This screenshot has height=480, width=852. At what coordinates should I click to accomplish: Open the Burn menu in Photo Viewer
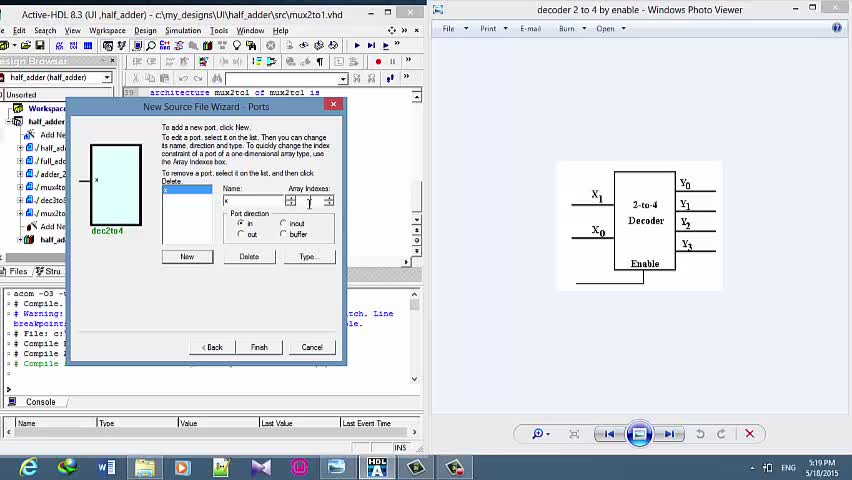(568, 28)
